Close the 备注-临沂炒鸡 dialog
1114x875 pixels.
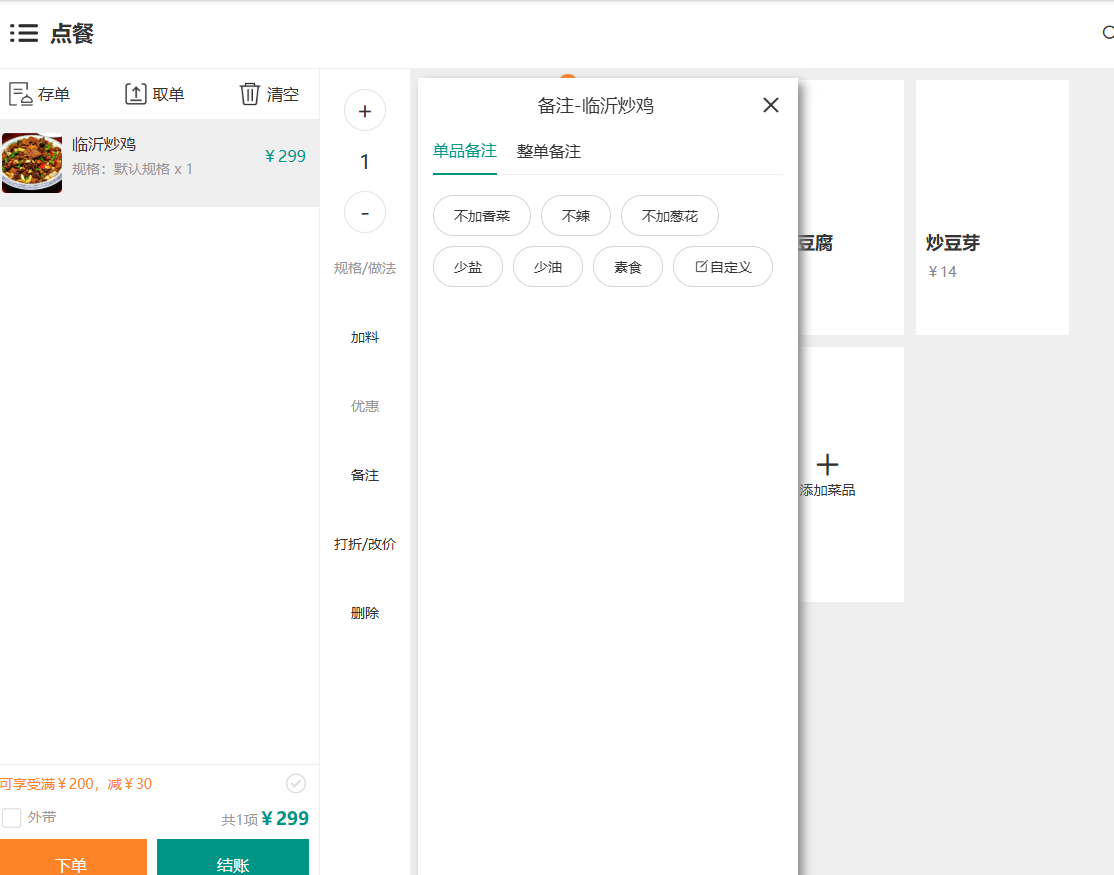point(770,105)
